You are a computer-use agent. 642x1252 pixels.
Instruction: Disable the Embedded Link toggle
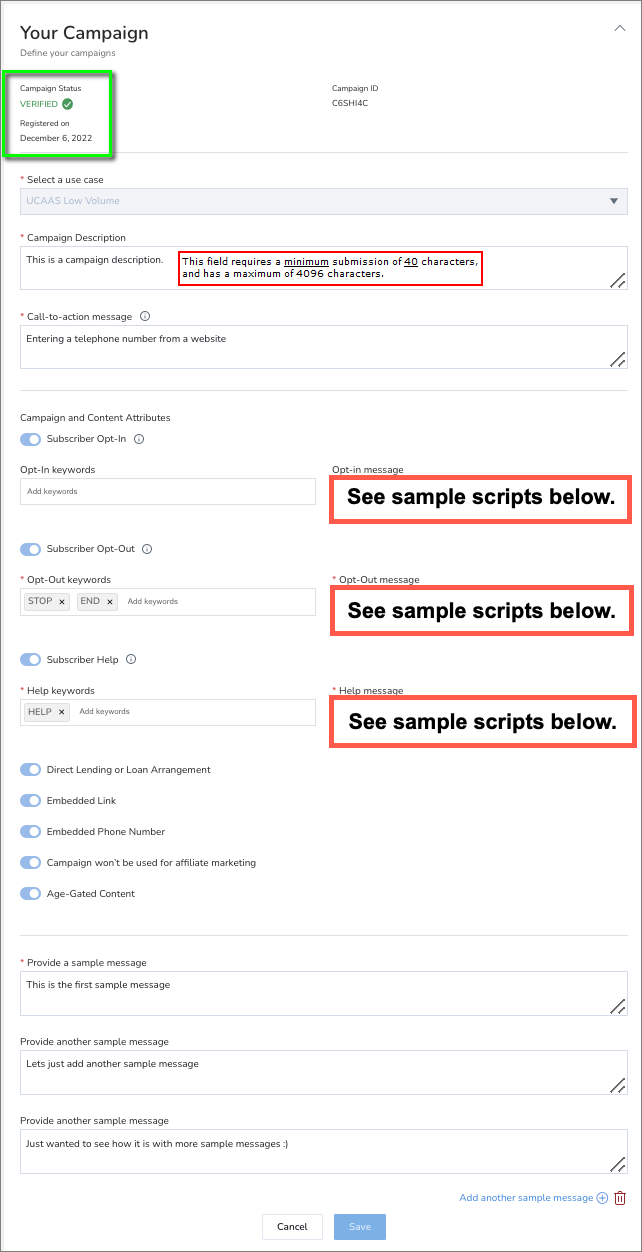click(x=31, y=800)
